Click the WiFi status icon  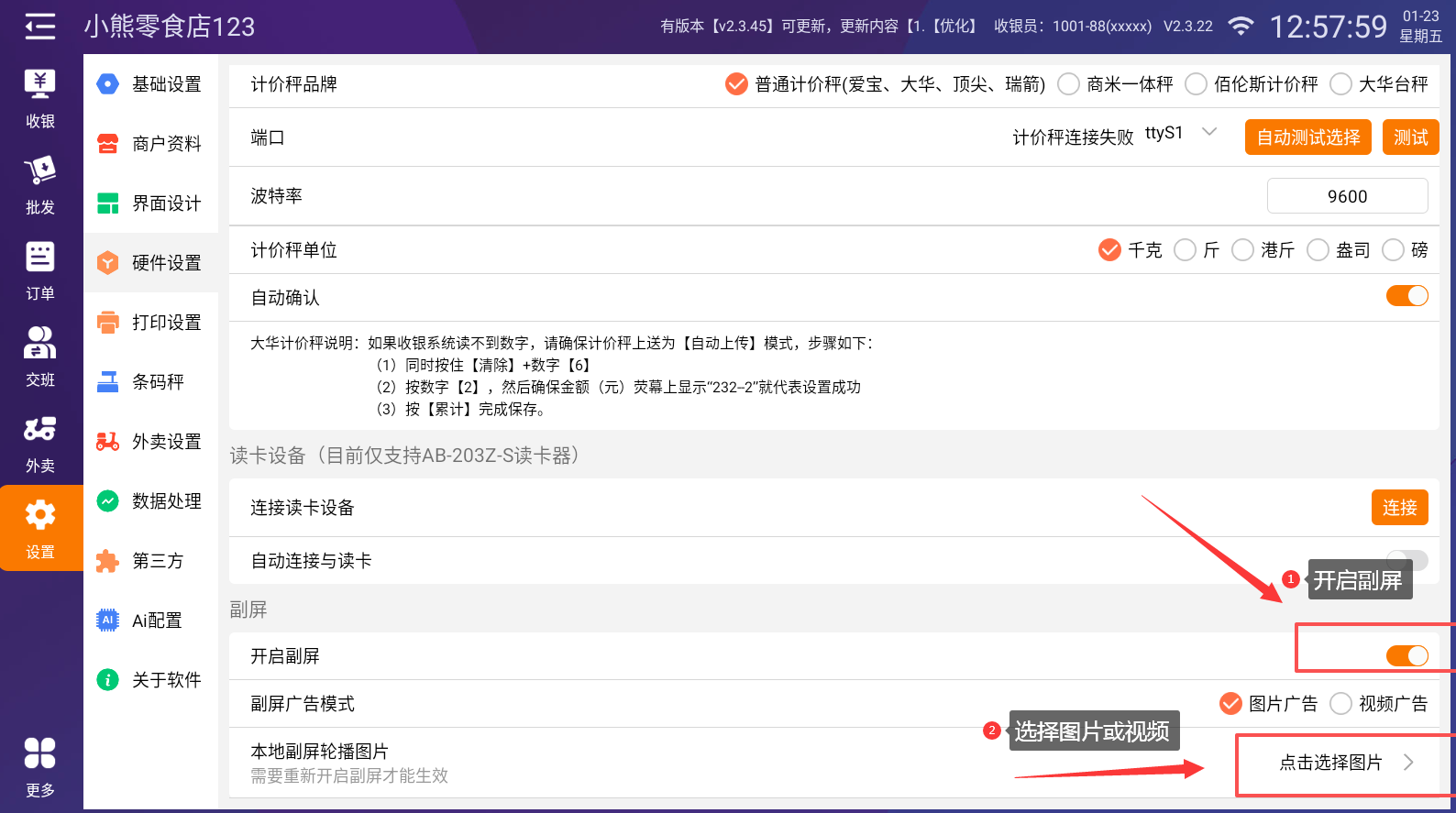coord(1241,27)
